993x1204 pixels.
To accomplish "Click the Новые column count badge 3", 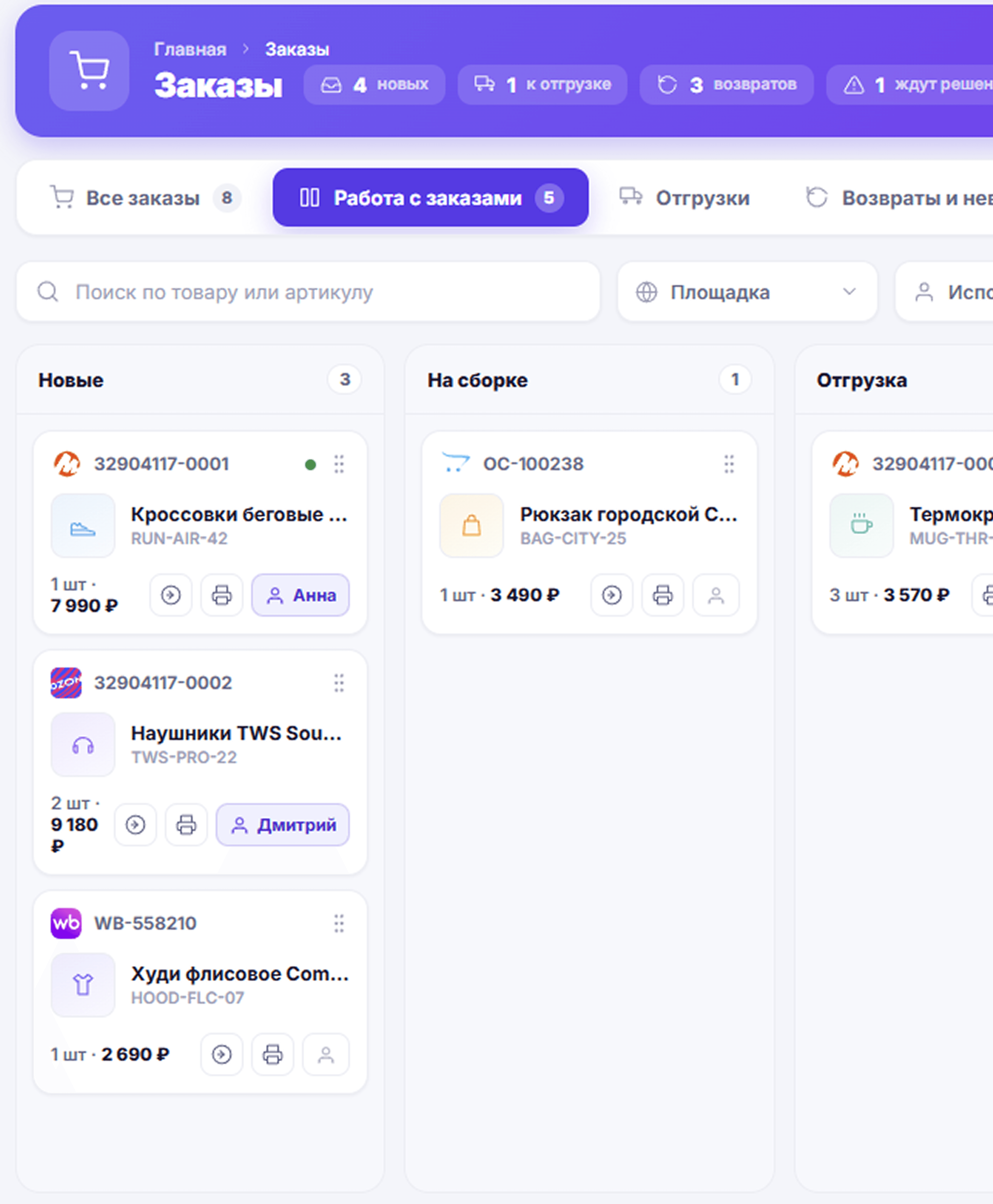I will (344, 379).
